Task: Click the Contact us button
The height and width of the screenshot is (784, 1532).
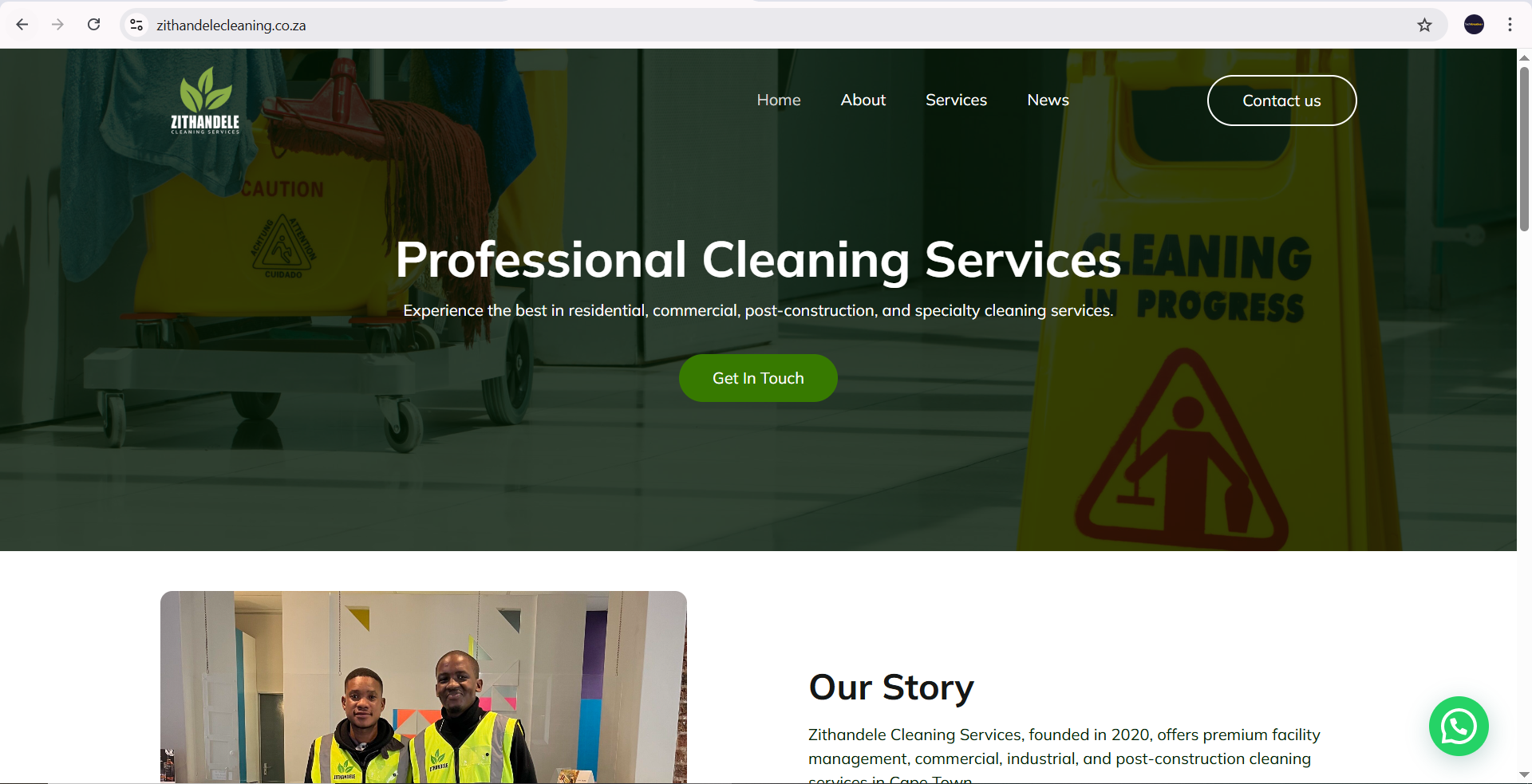Action: [1281, 100]
